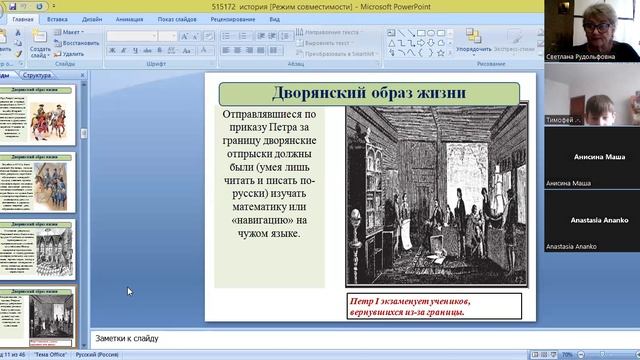Select the Format Painter brush icon
This screenshot has height=360, width=640.
18,53
